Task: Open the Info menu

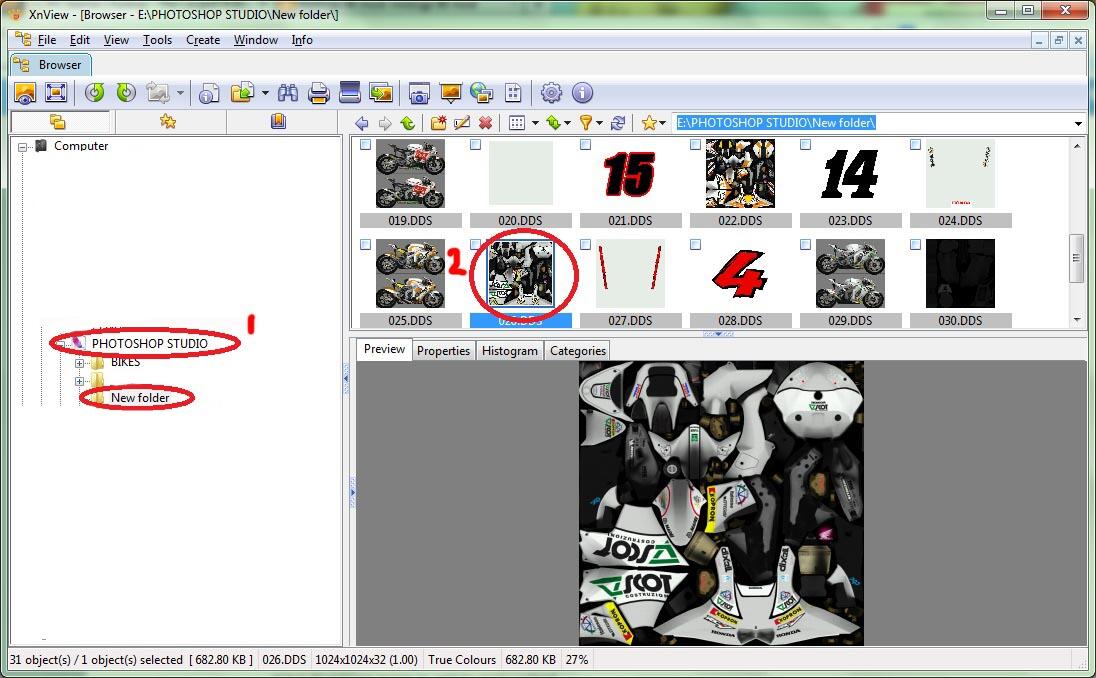Action: [x=302, y=41]
